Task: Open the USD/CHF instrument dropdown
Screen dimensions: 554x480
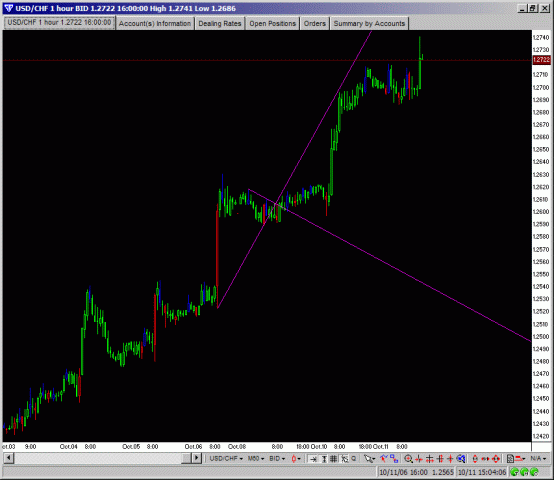Action: (x=226, y=458)
